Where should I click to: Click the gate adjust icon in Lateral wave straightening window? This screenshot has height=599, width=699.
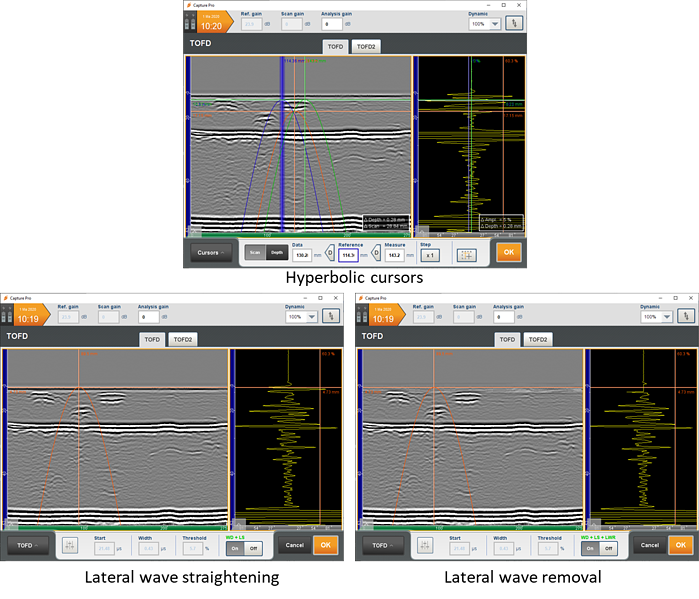click(70, 545)
